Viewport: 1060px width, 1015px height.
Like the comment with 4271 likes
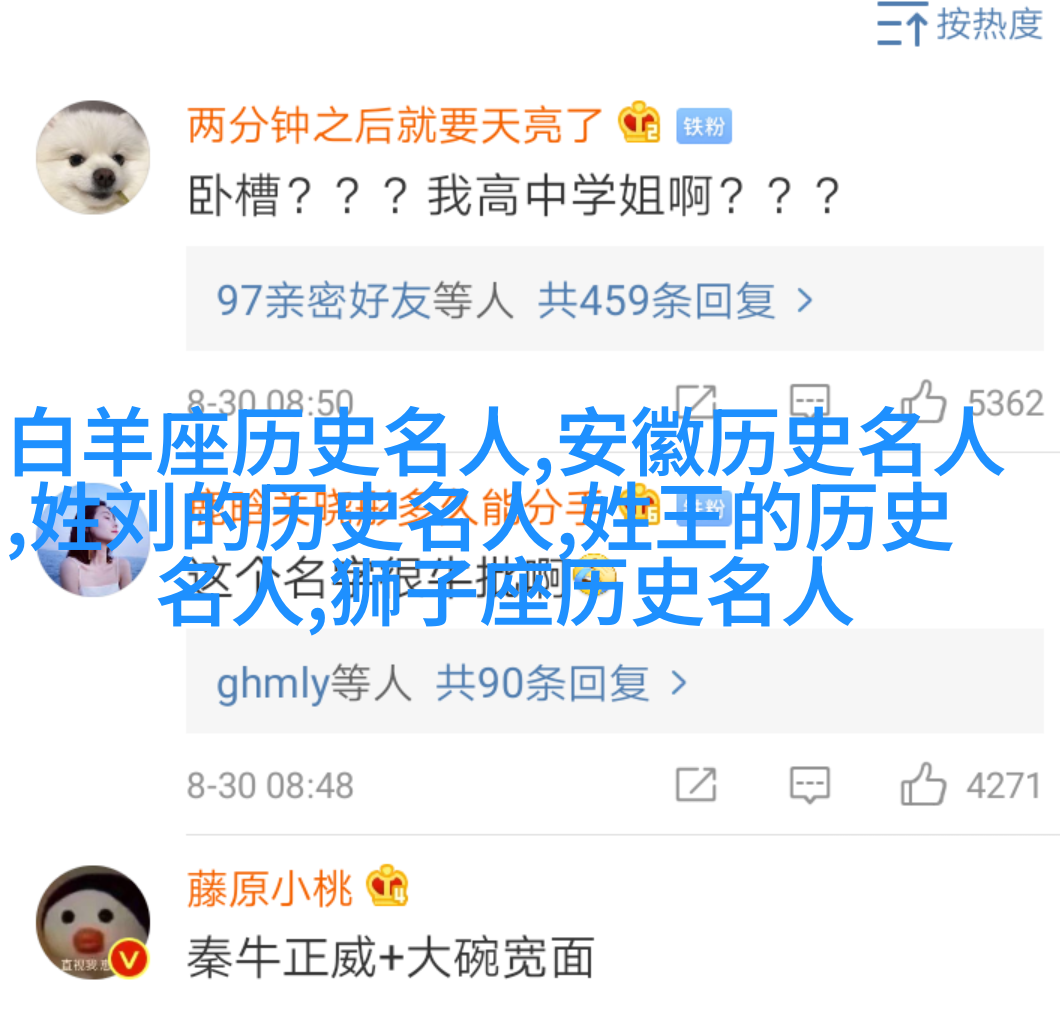[x=923, y=784]
